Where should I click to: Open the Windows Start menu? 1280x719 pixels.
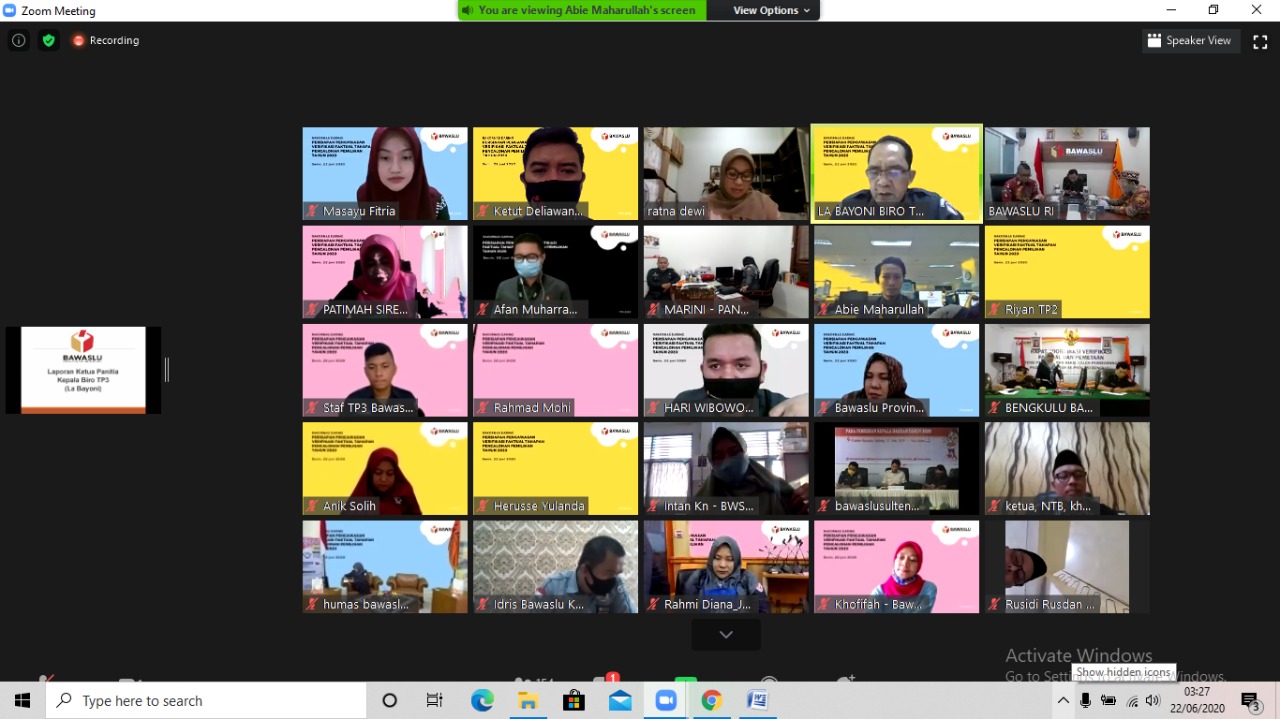pyautogui.click(x=22, y=701)
